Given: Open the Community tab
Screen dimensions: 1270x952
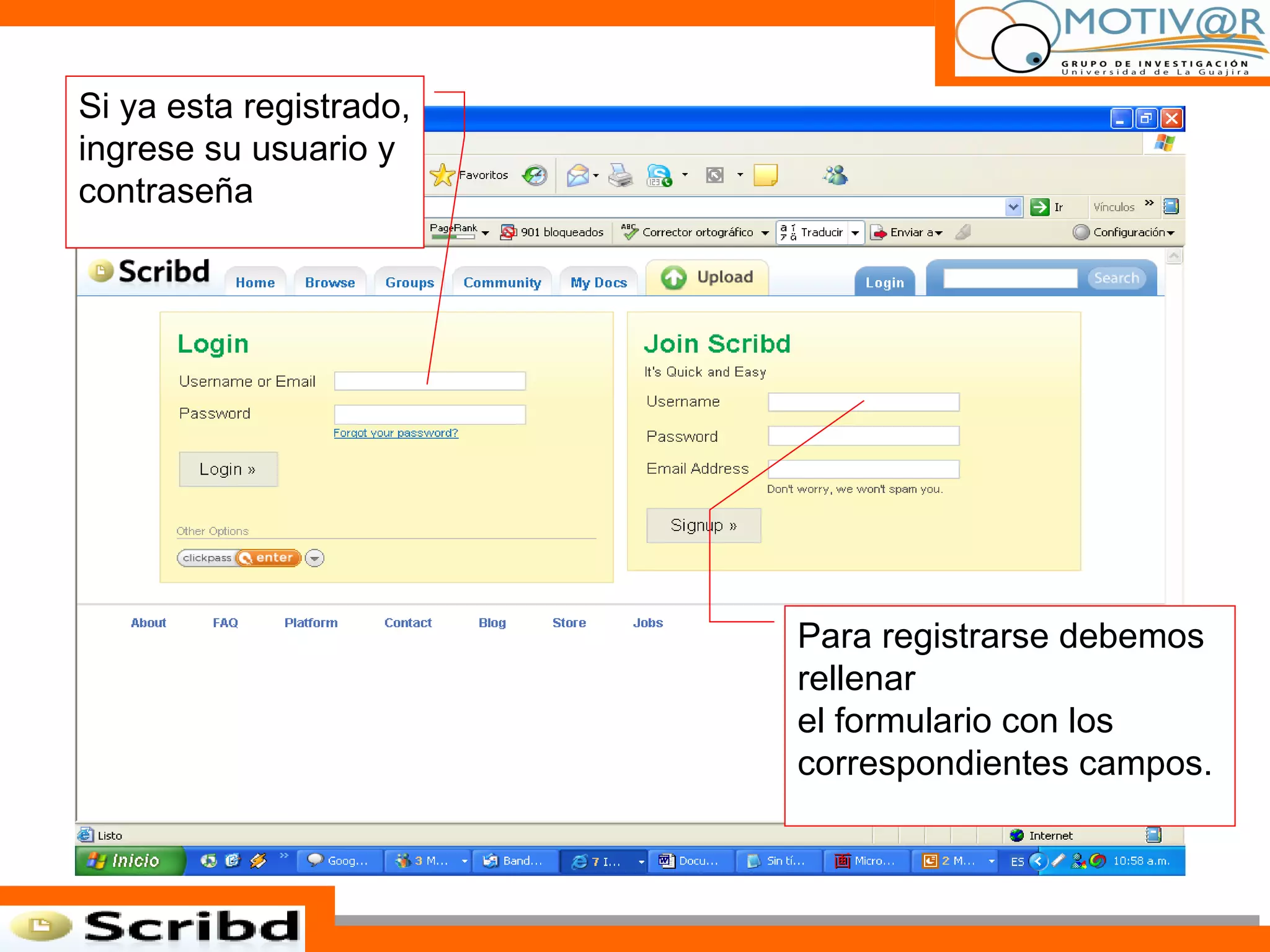Looking at the screenshot, I should 502,283.
